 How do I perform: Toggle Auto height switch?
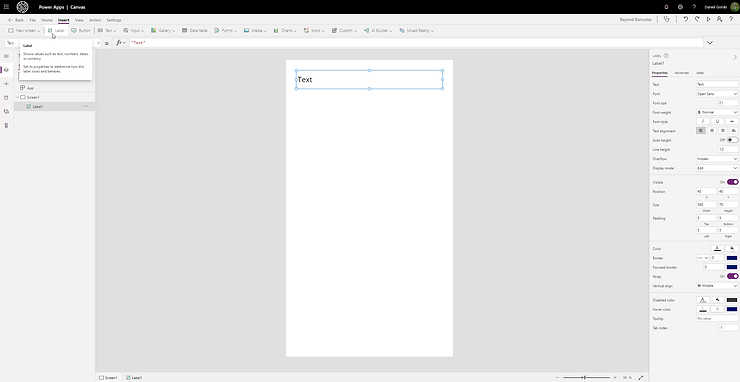tap(732, 140)
